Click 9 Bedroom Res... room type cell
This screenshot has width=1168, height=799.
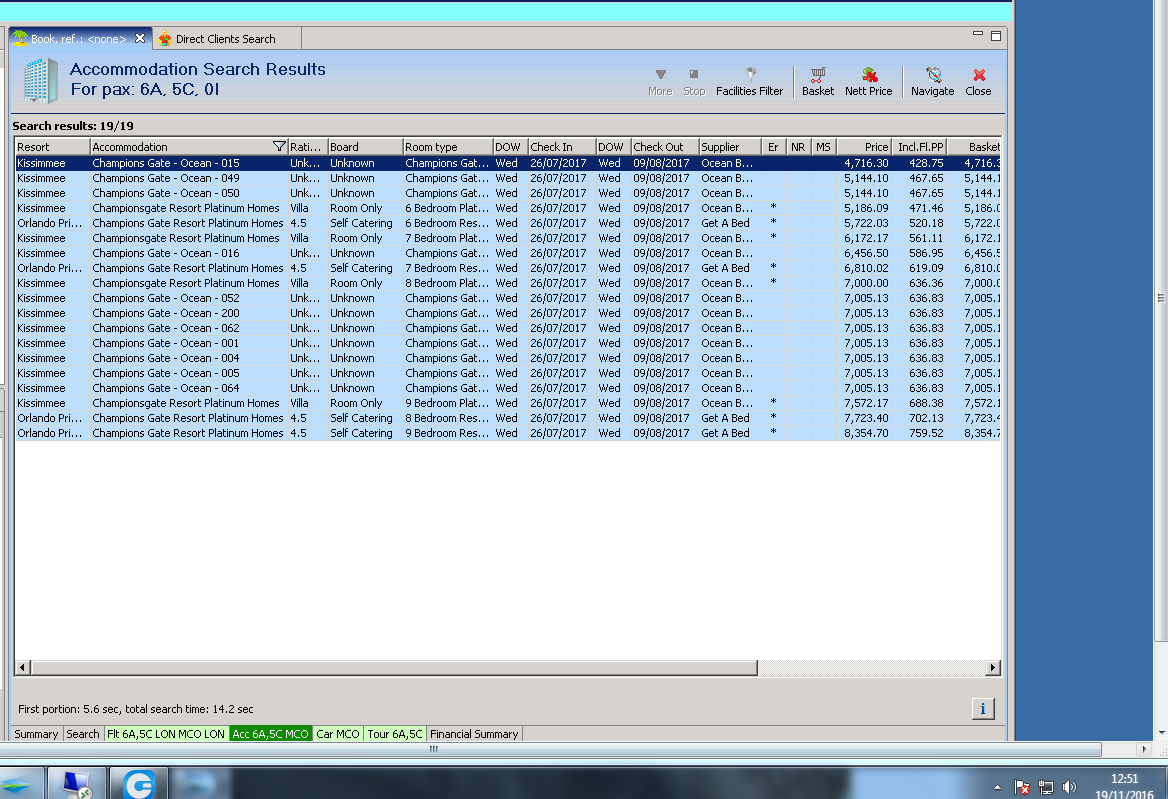pyautogui.click(x=447, y=433)
